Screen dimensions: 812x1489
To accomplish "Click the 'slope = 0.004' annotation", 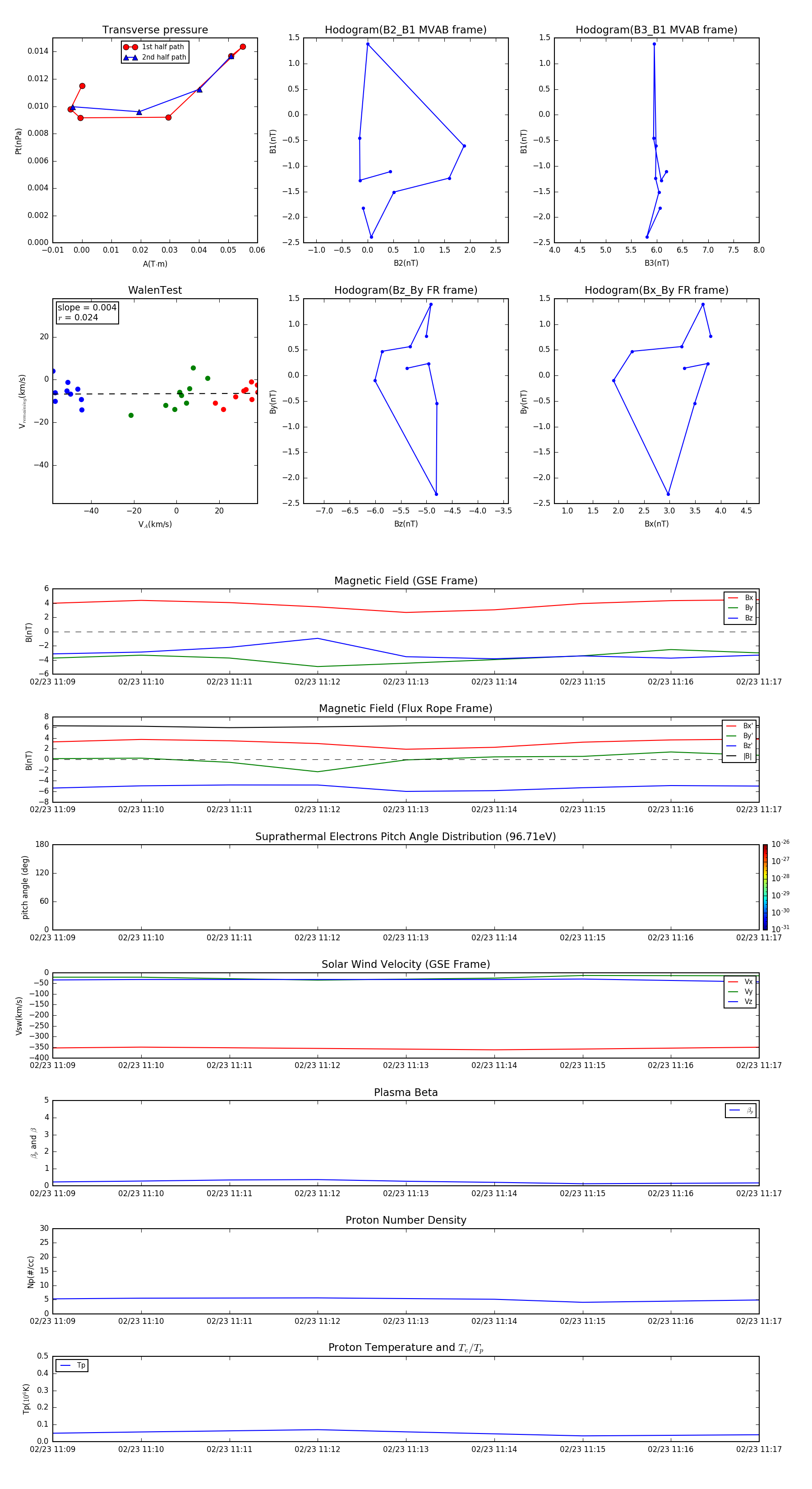I will [x=87, y=308].
